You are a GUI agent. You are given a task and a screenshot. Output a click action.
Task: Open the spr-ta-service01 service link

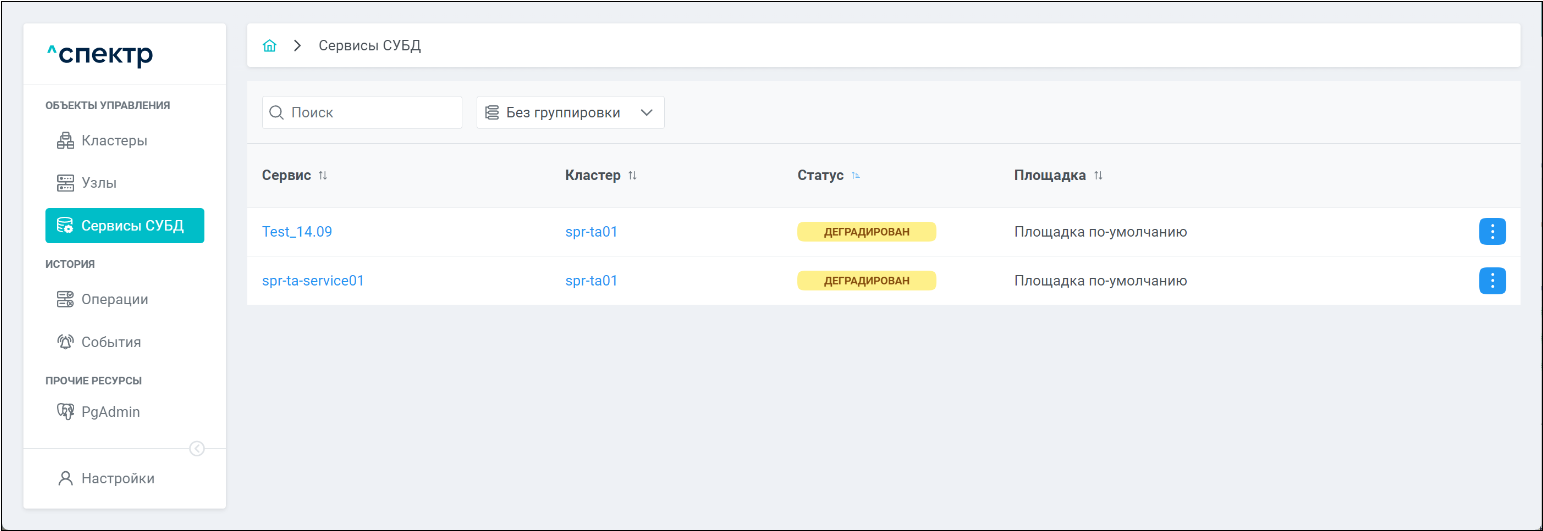point(313,281)
